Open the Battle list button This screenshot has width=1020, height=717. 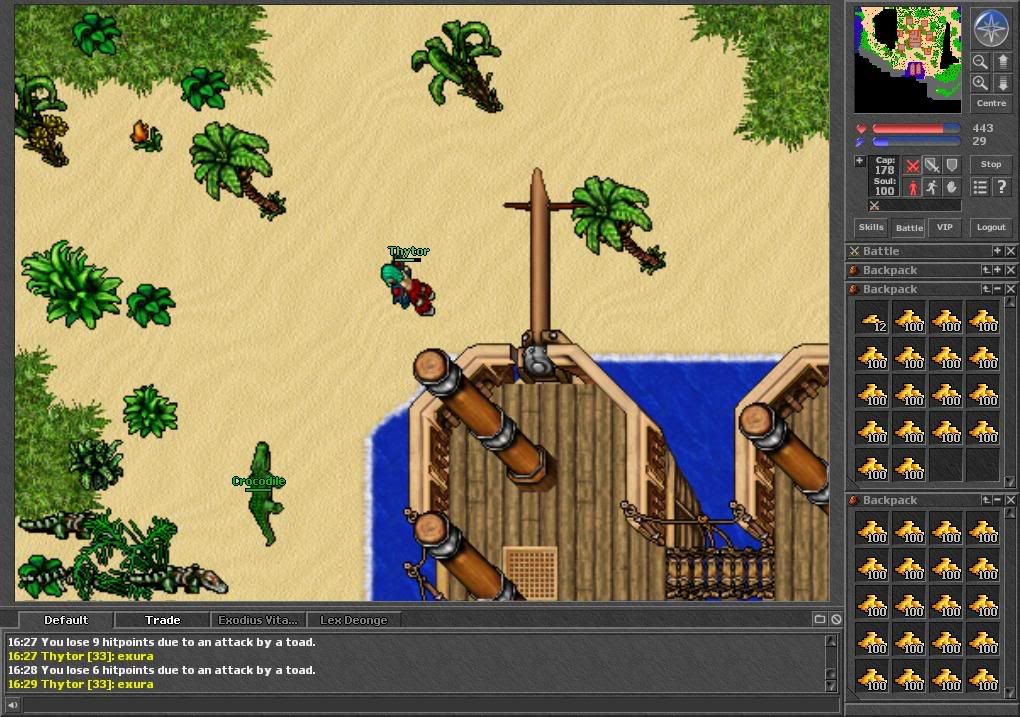pos(909,228)
